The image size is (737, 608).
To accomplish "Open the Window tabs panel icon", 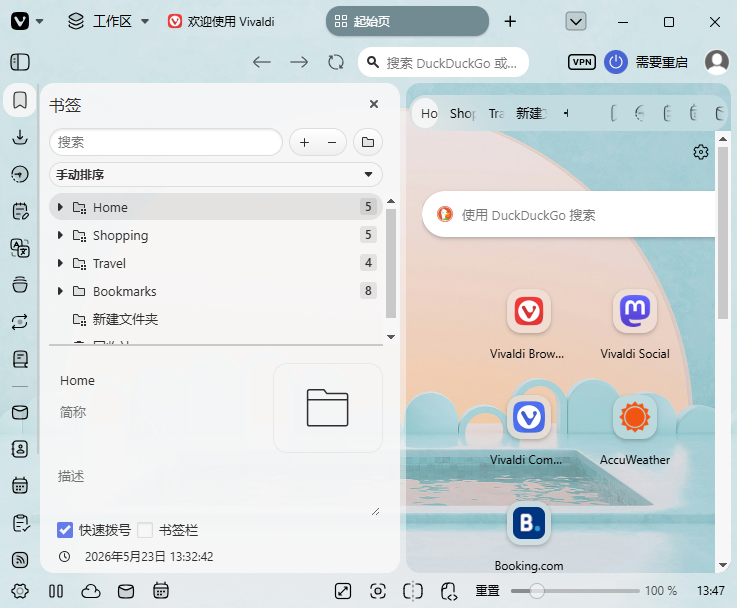I will point(20,285).
